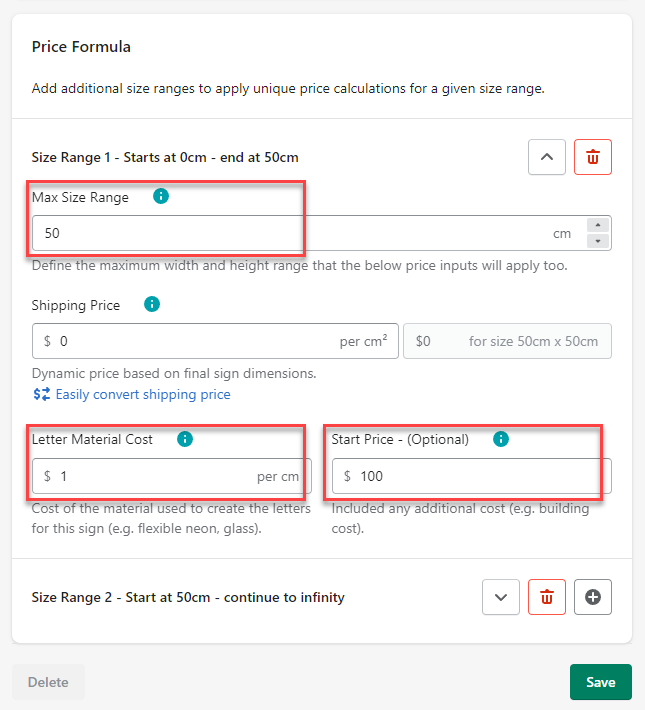Click the Delete button at bottom
This screenshot has height=710, width=645.
tap(48, 682)
